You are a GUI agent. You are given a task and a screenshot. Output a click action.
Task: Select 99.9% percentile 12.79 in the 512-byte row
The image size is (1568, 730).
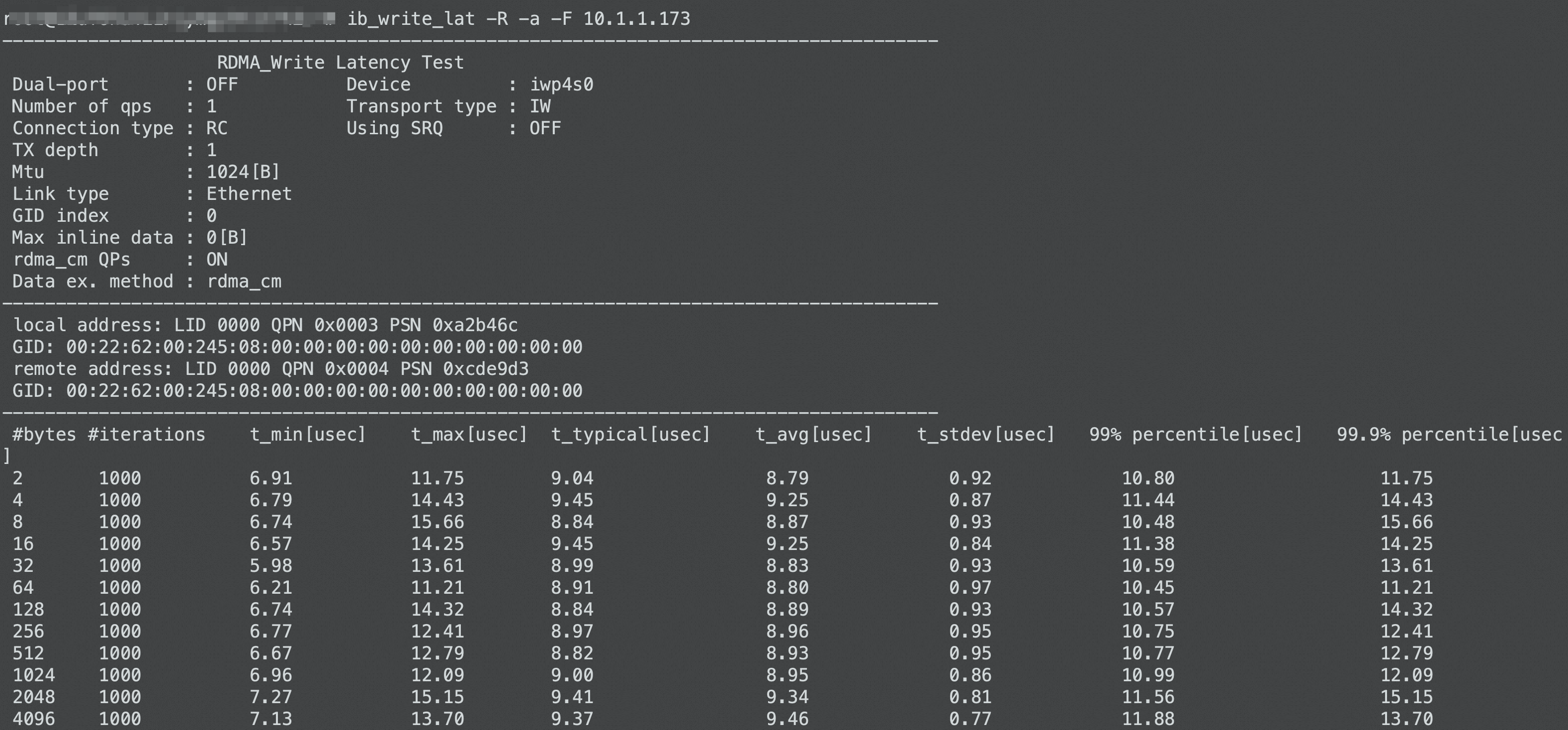1407,654
